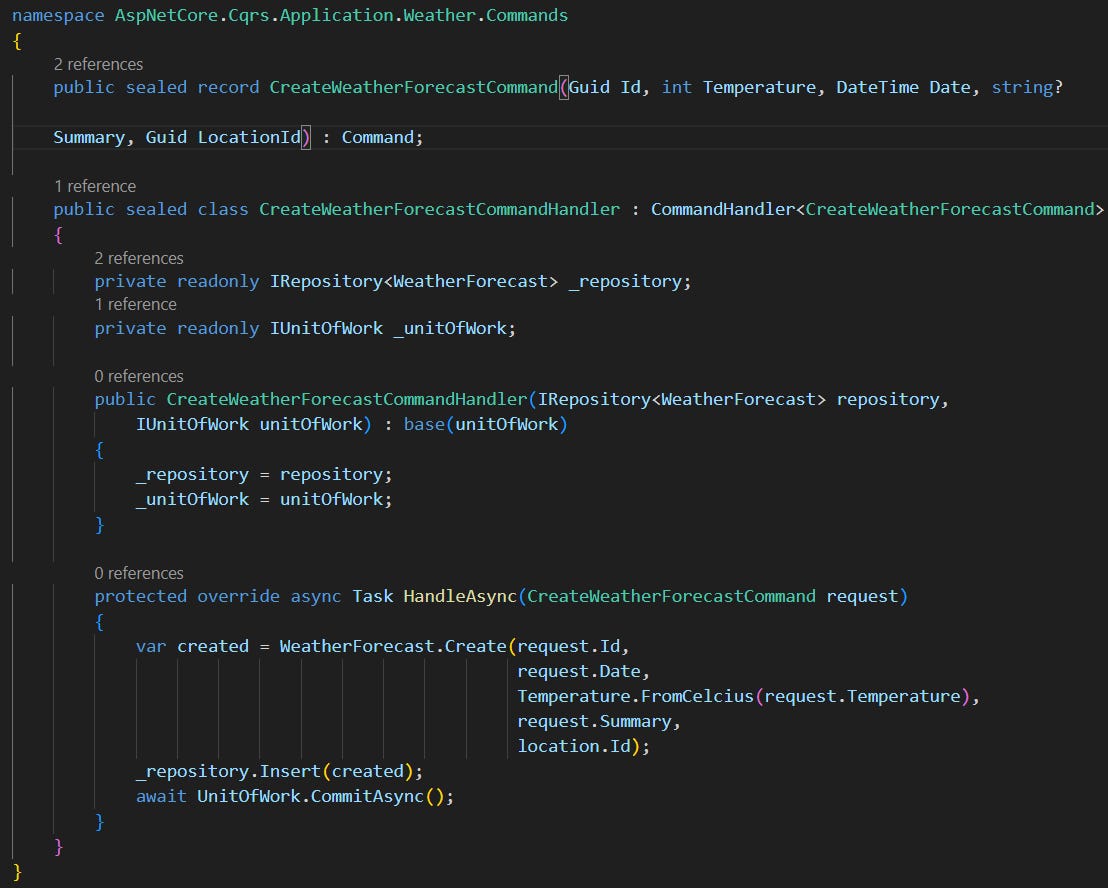
Task: Click "2 references" above the _repository field
Action: (138, 258)
